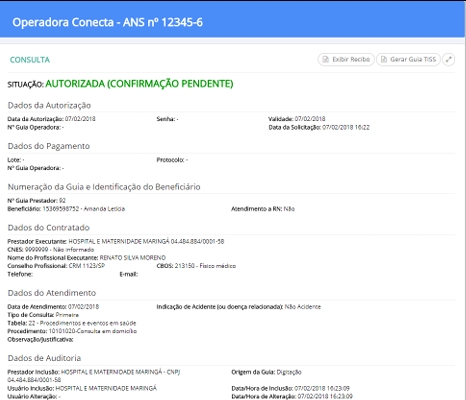The image size is (466, 400).
Task: Click the Dados de Auditoria section heading
Action: 44,358
